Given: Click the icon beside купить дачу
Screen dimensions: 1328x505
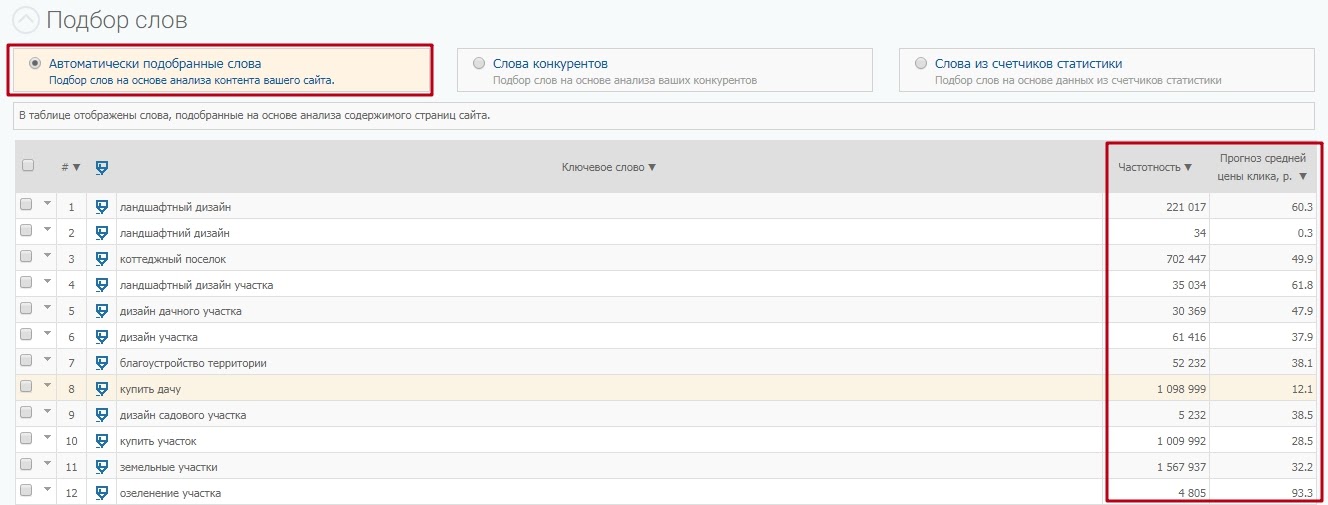Looking at the screenshot, I should tap(101, 389).
